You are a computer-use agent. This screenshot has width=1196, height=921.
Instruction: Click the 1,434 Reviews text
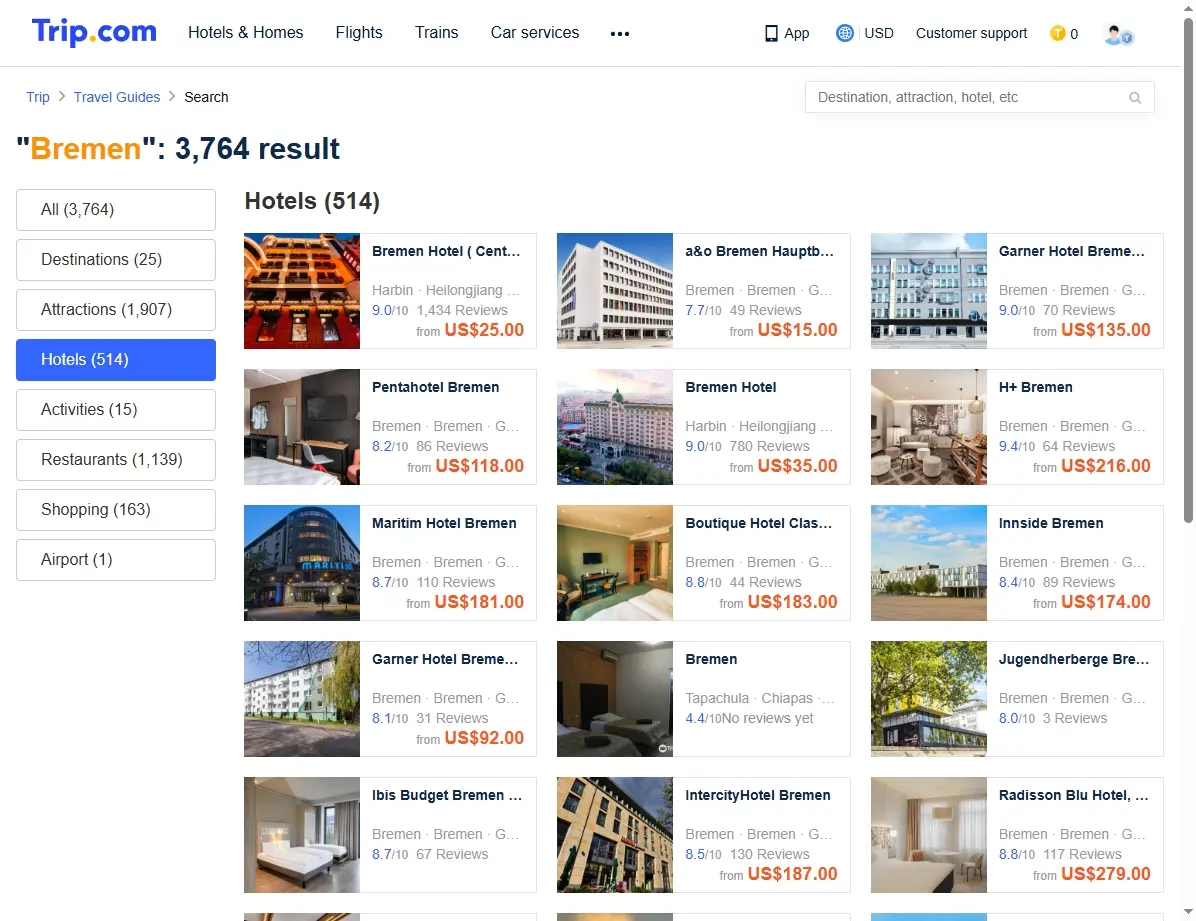coord(461,310)
